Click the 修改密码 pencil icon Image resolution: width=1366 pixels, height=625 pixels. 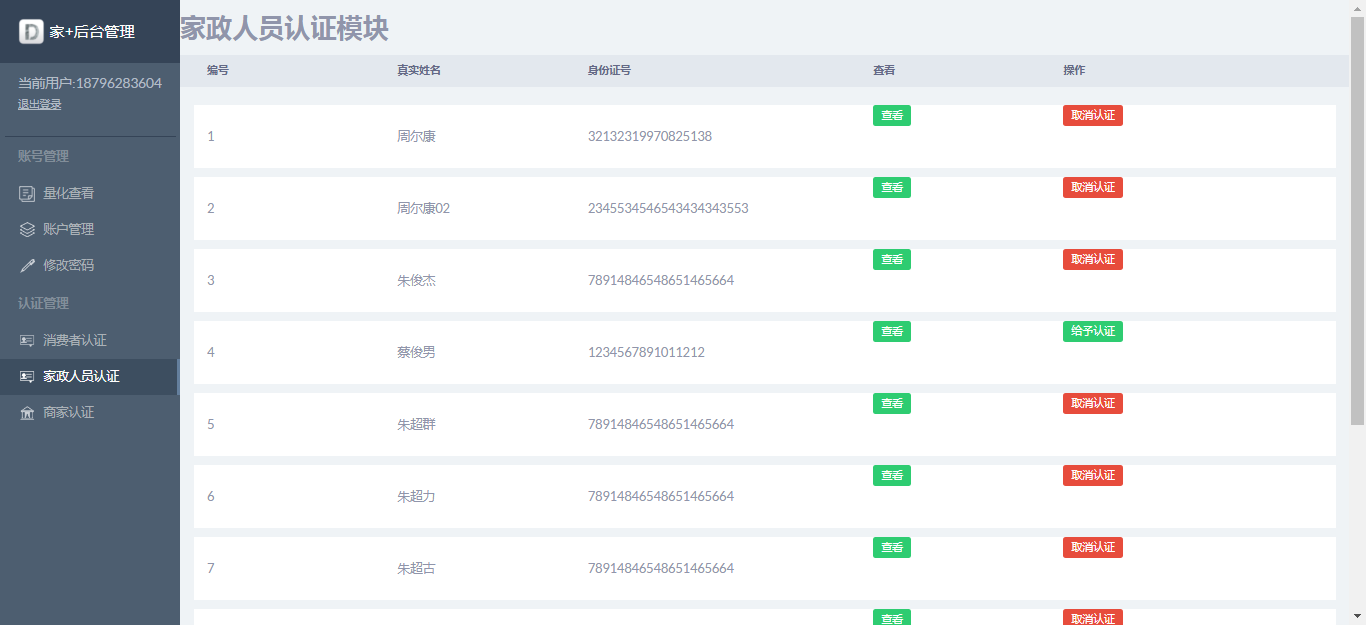pyautogui.click(x=27, y=265)
